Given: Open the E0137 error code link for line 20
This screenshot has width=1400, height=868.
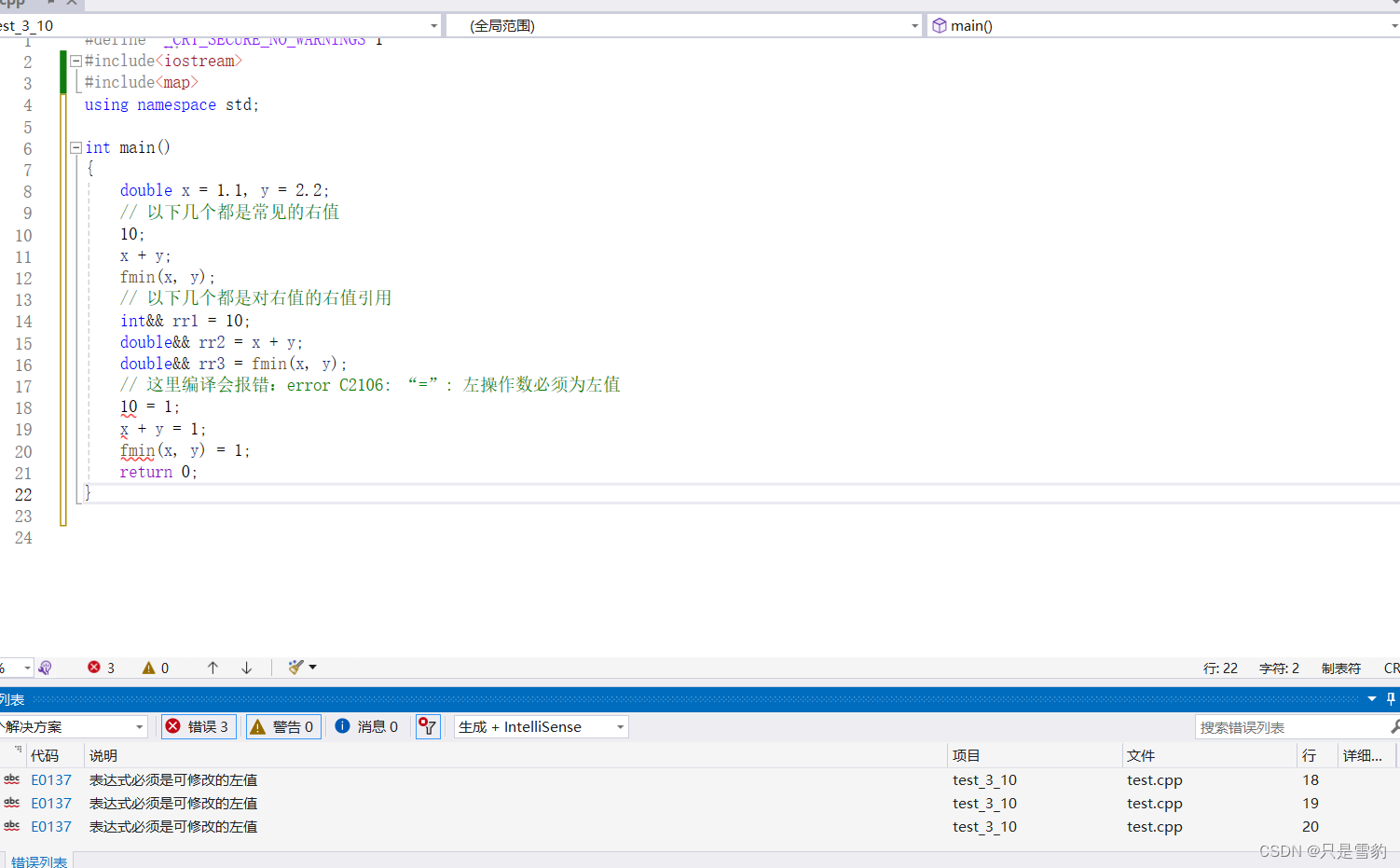Looking at the screenshot, I should pyautogui.click(x=51, y=827).
